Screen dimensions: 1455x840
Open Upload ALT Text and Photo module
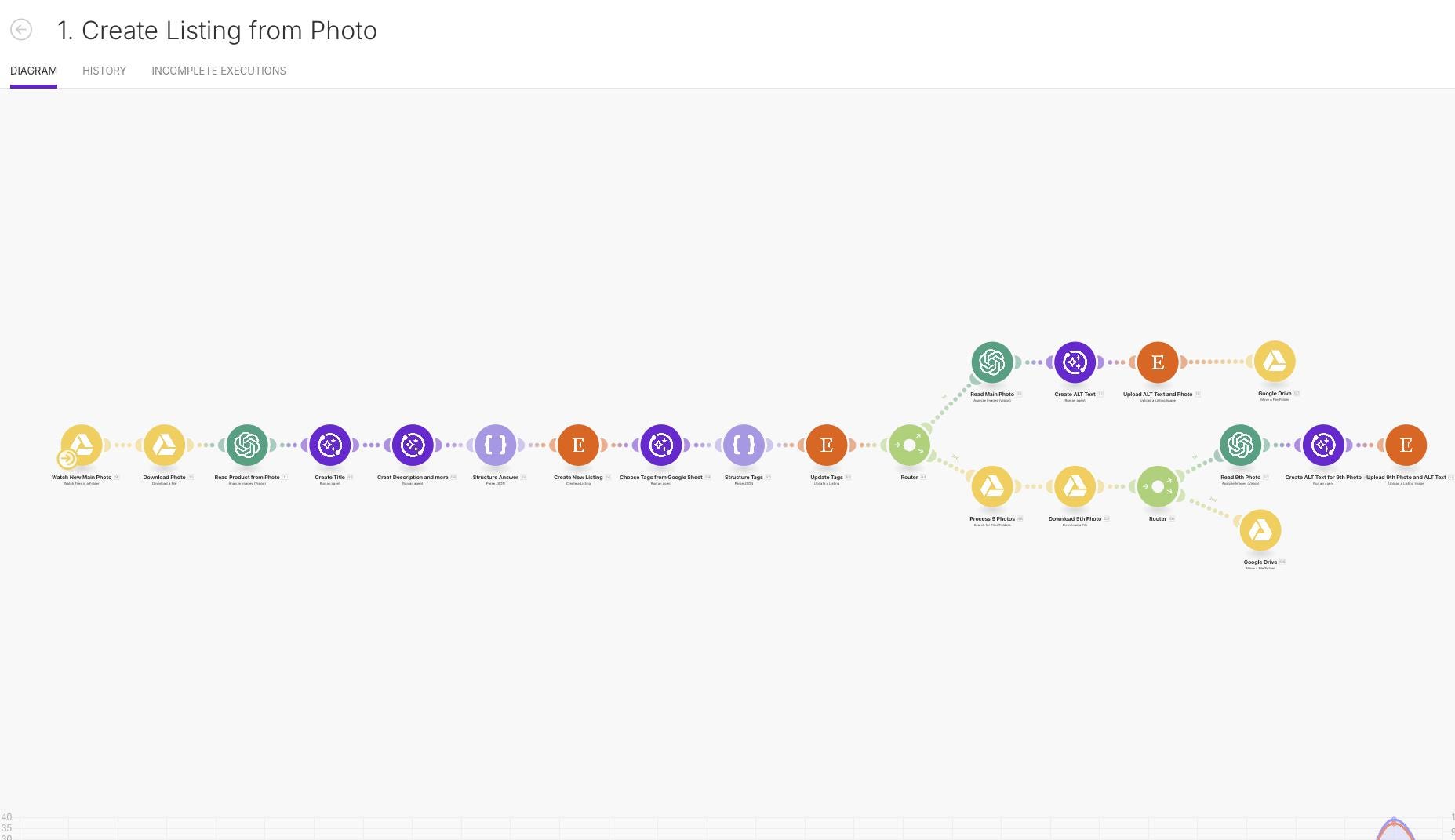point(1158,362)
